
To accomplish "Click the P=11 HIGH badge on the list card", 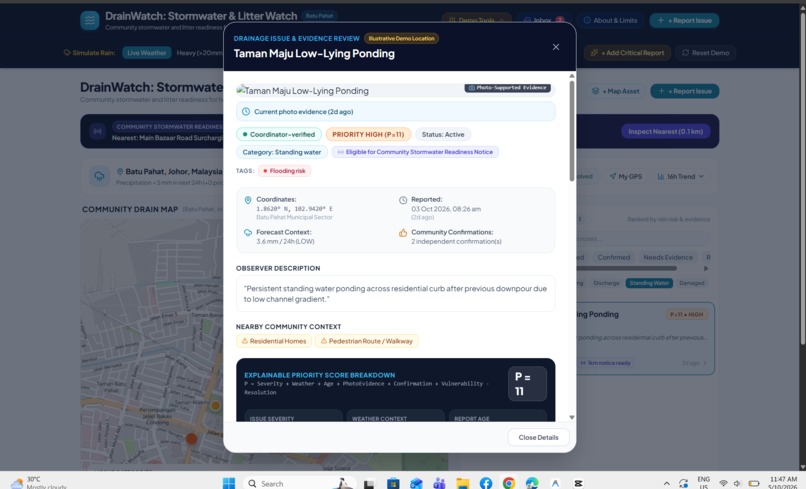I will click(x=686, y=314).
